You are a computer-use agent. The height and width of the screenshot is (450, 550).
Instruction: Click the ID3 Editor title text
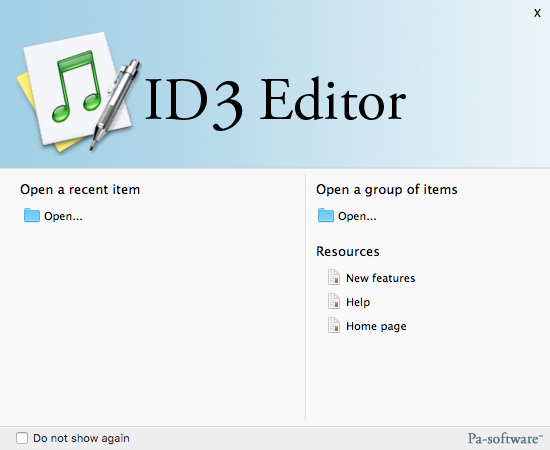[x=276, y=102]
